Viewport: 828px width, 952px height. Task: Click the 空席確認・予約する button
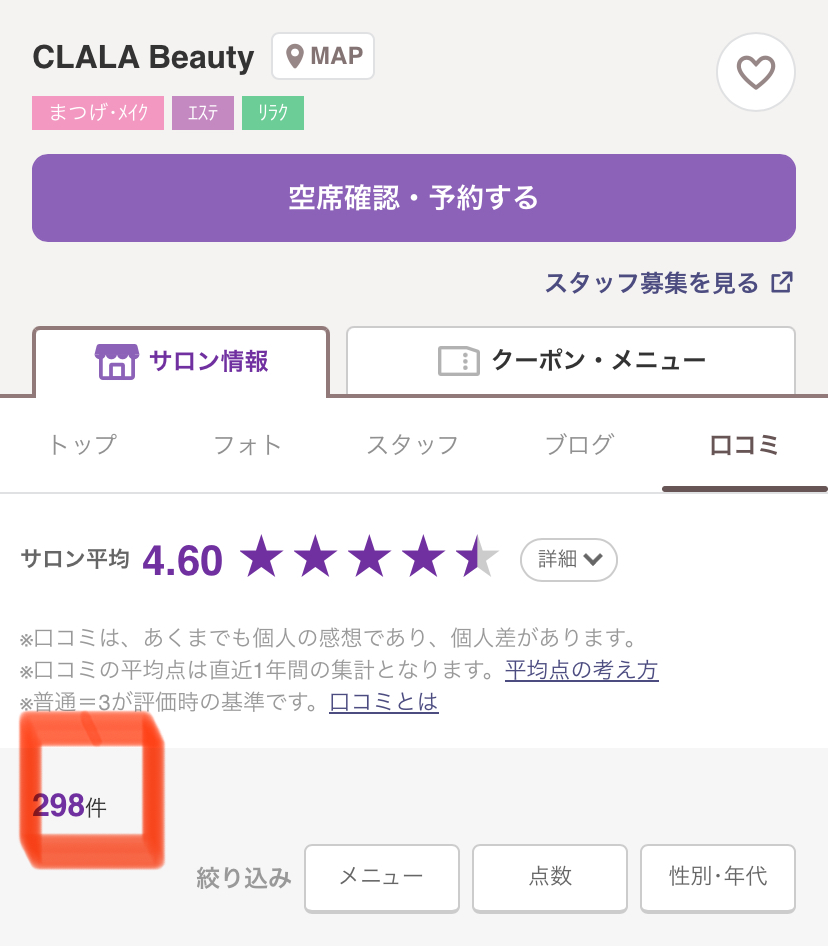[x=414, y=198]
